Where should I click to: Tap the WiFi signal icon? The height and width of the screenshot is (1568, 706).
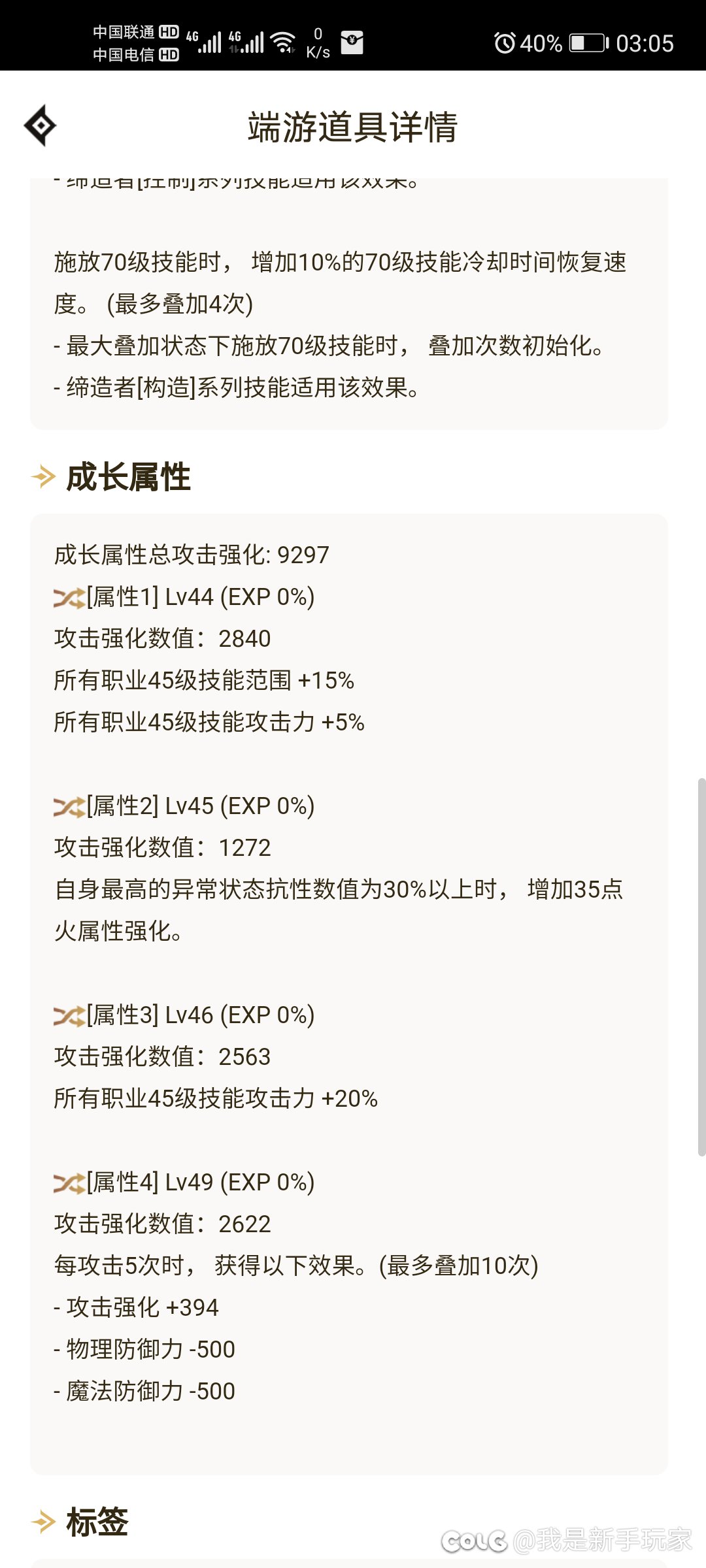click(x=284, y=42)
